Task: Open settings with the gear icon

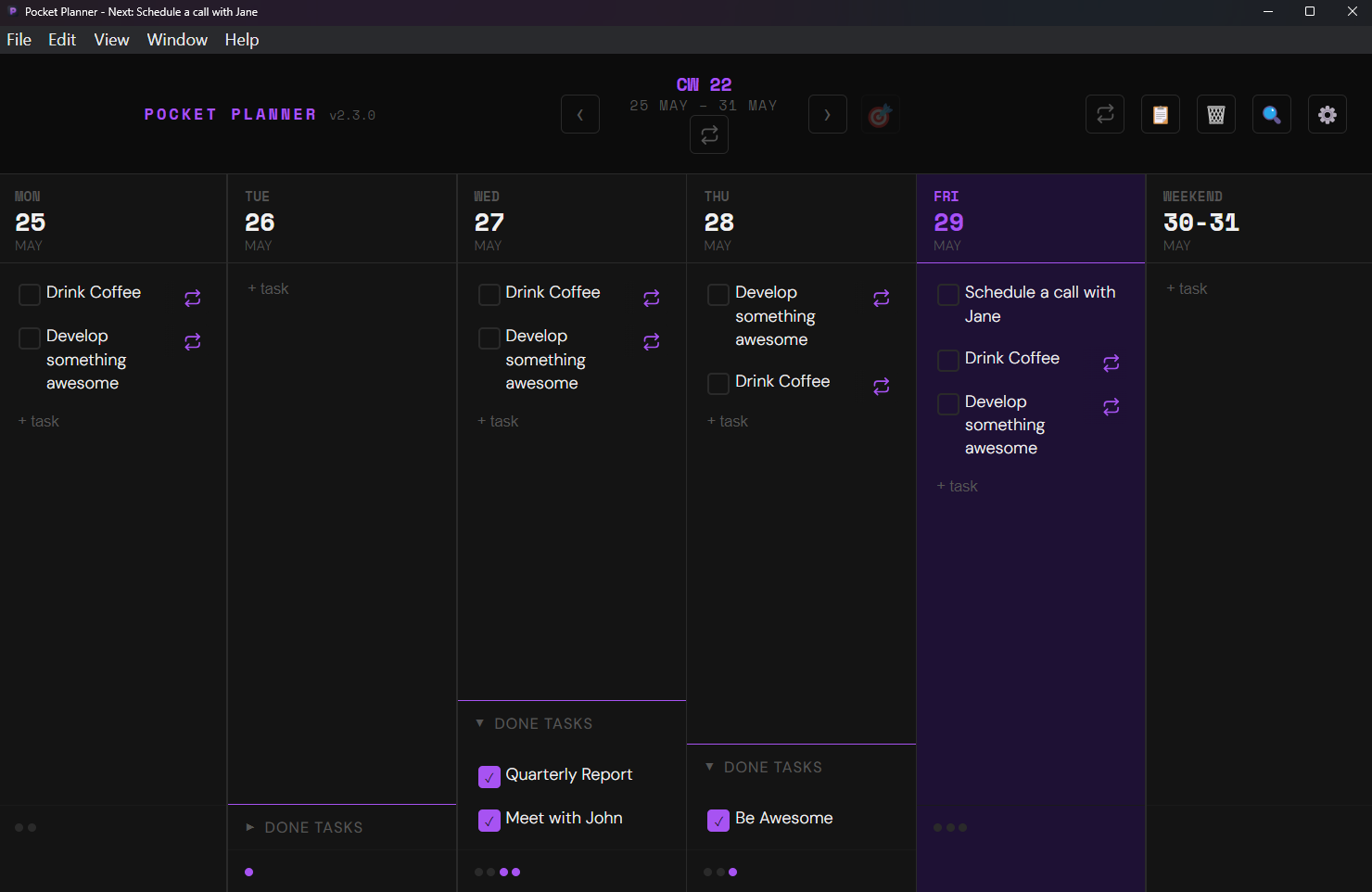Action: 1328,114
